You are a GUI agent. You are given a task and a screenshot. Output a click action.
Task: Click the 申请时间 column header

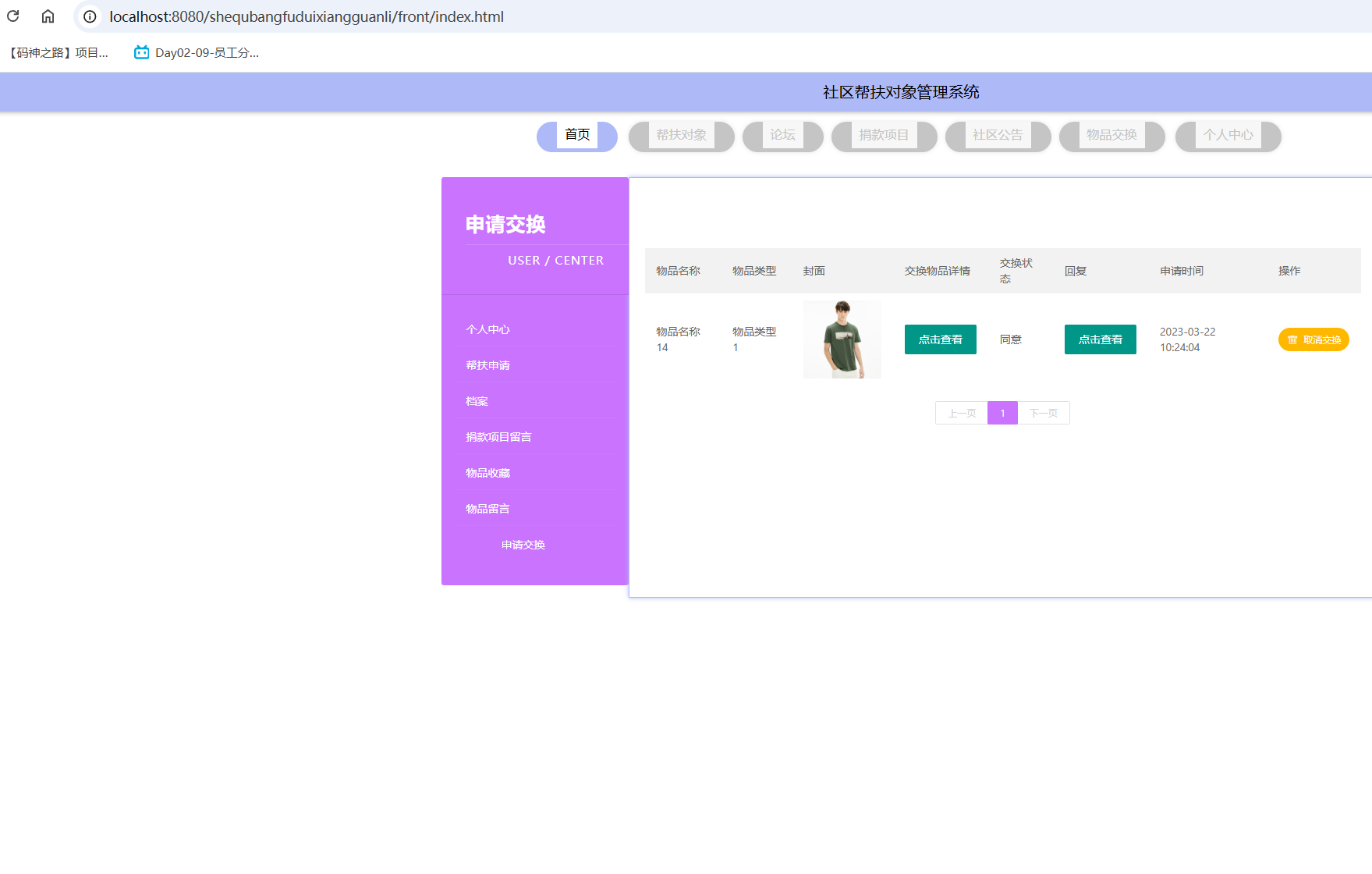[x=1182, y=271]
